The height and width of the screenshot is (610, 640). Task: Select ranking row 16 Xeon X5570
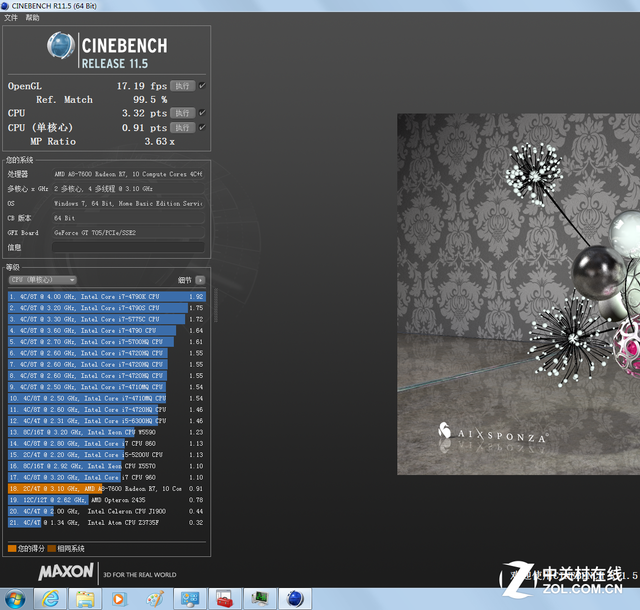107,466
